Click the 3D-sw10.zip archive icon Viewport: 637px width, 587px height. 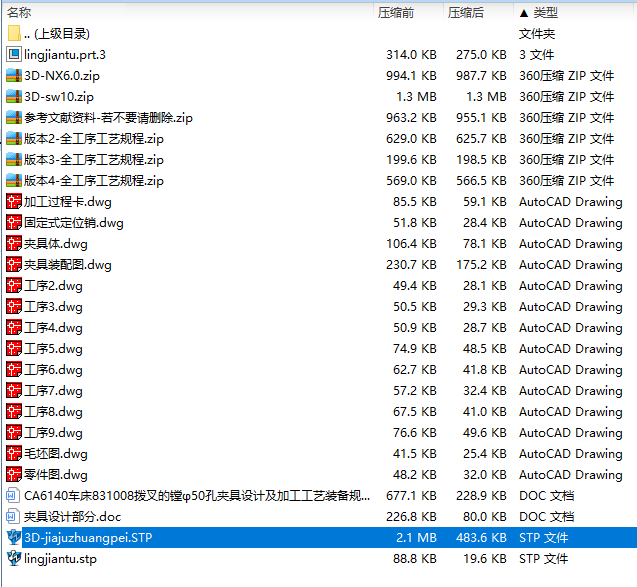tap(14, 97)
